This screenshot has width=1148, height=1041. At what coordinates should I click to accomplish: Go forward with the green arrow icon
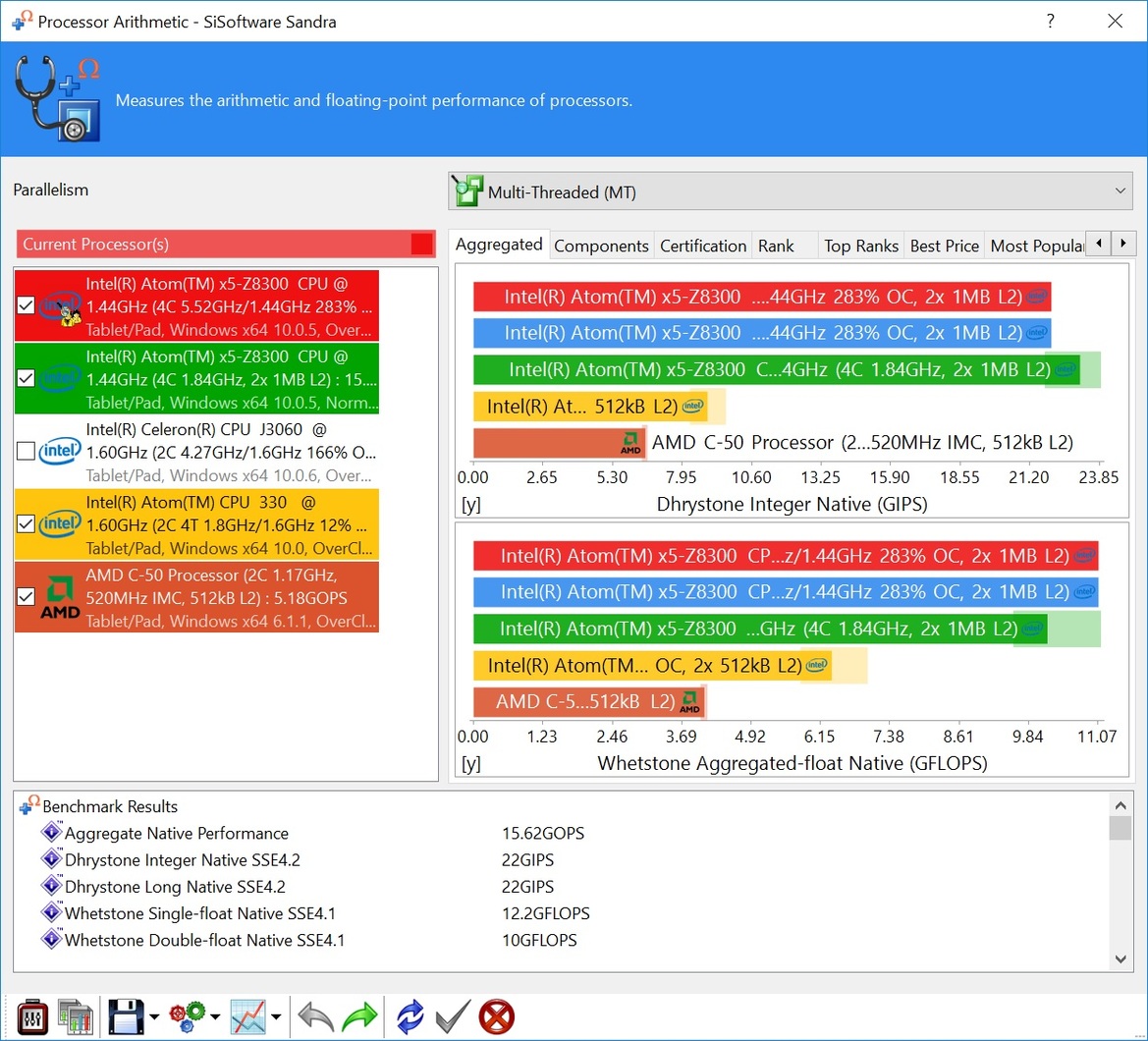359,1016
